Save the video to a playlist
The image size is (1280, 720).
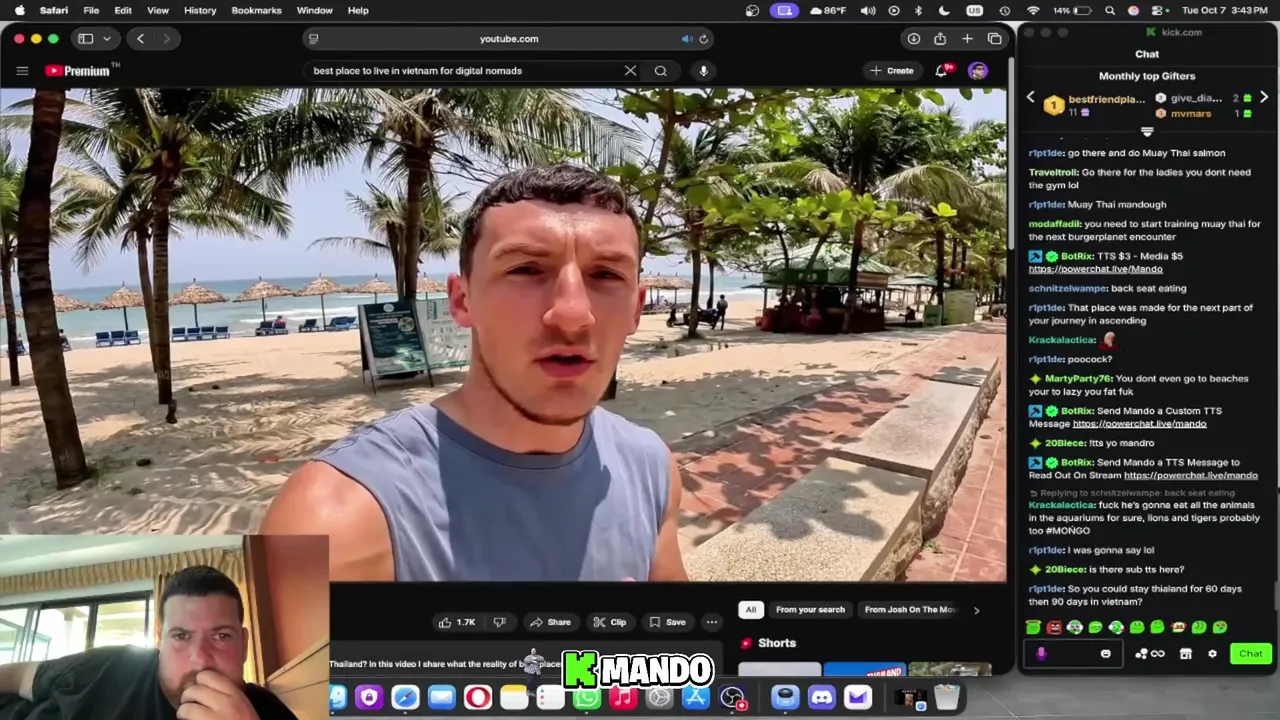pos(667,622)
